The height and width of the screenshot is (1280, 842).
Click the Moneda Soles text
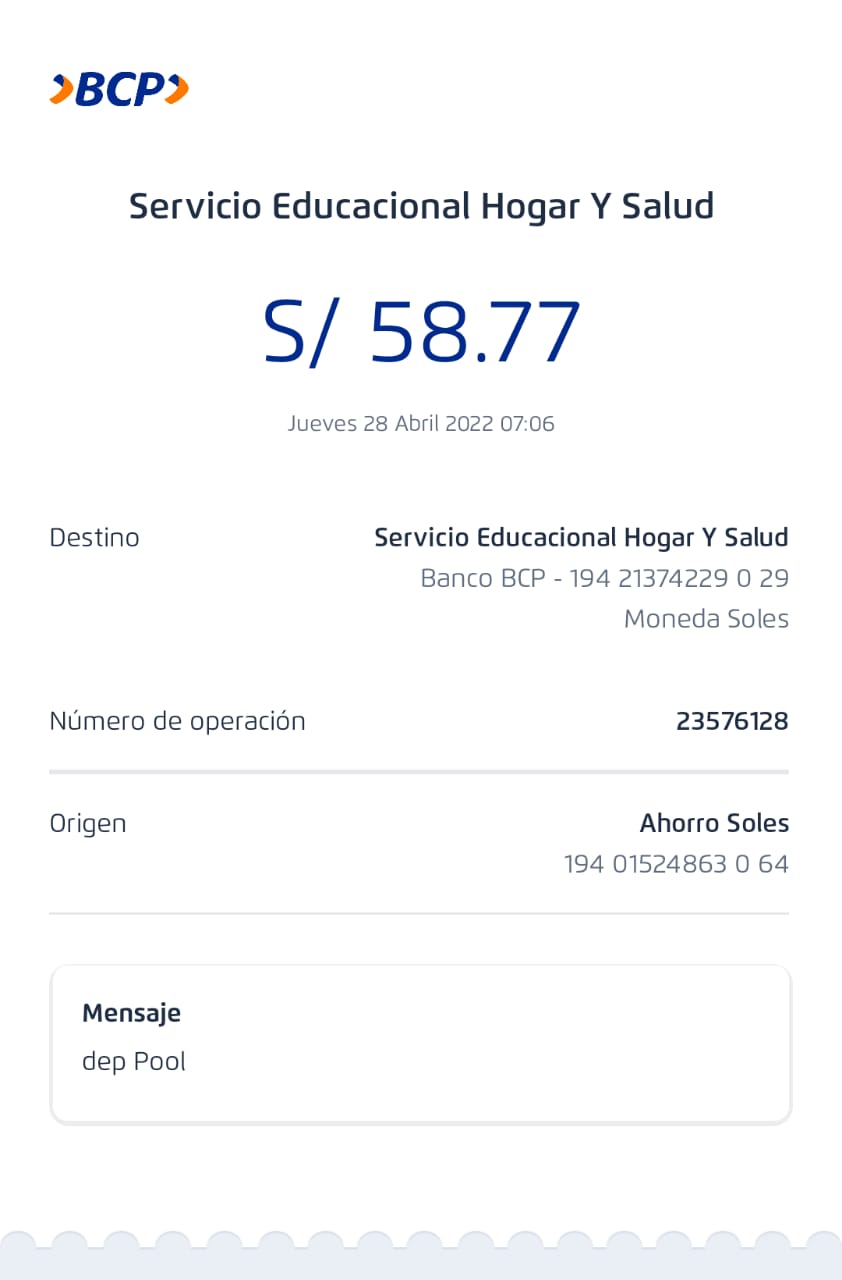pyautogui.click(x=706, y=619)
